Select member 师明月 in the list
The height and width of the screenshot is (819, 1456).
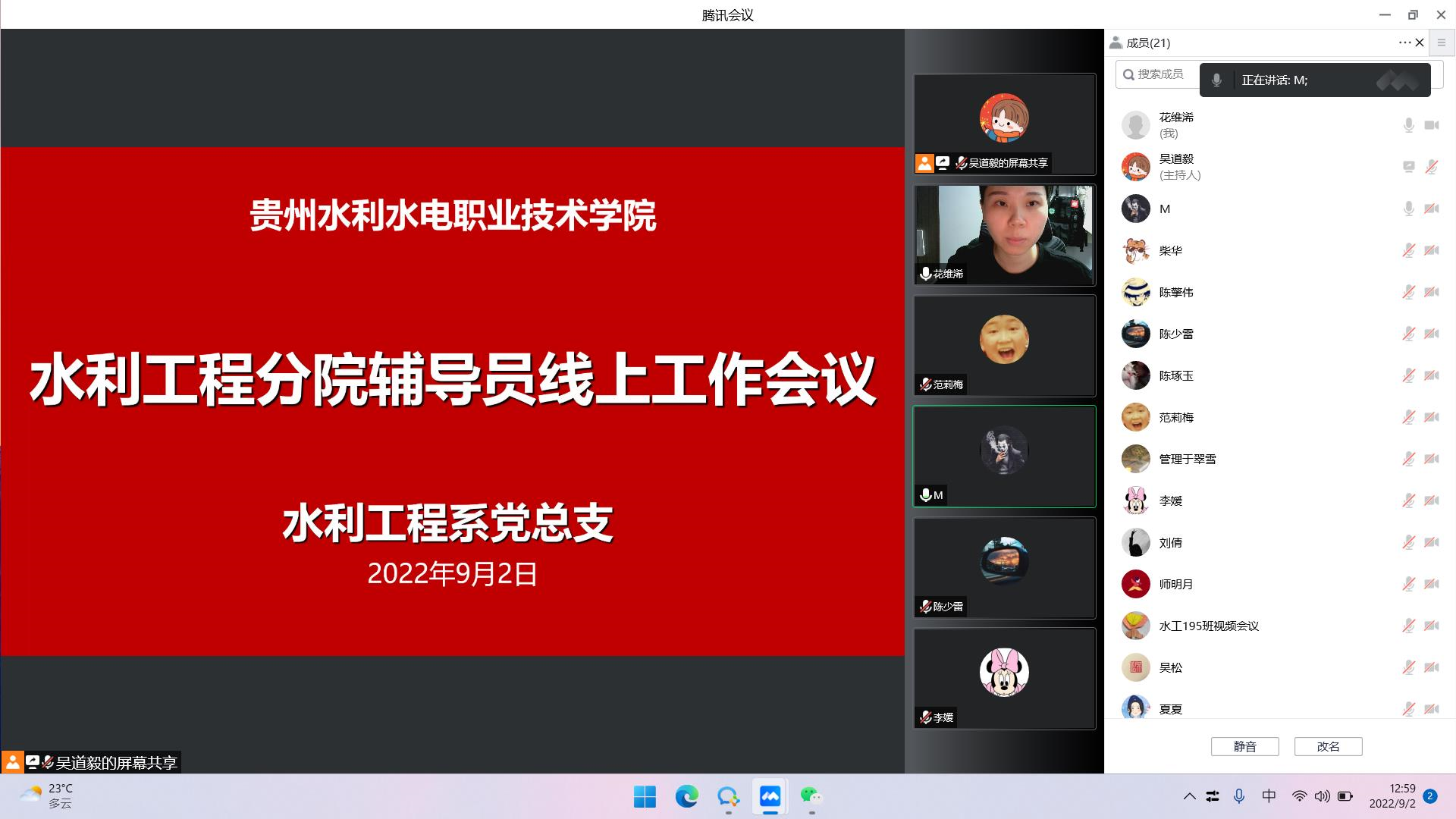(1280, 584)
